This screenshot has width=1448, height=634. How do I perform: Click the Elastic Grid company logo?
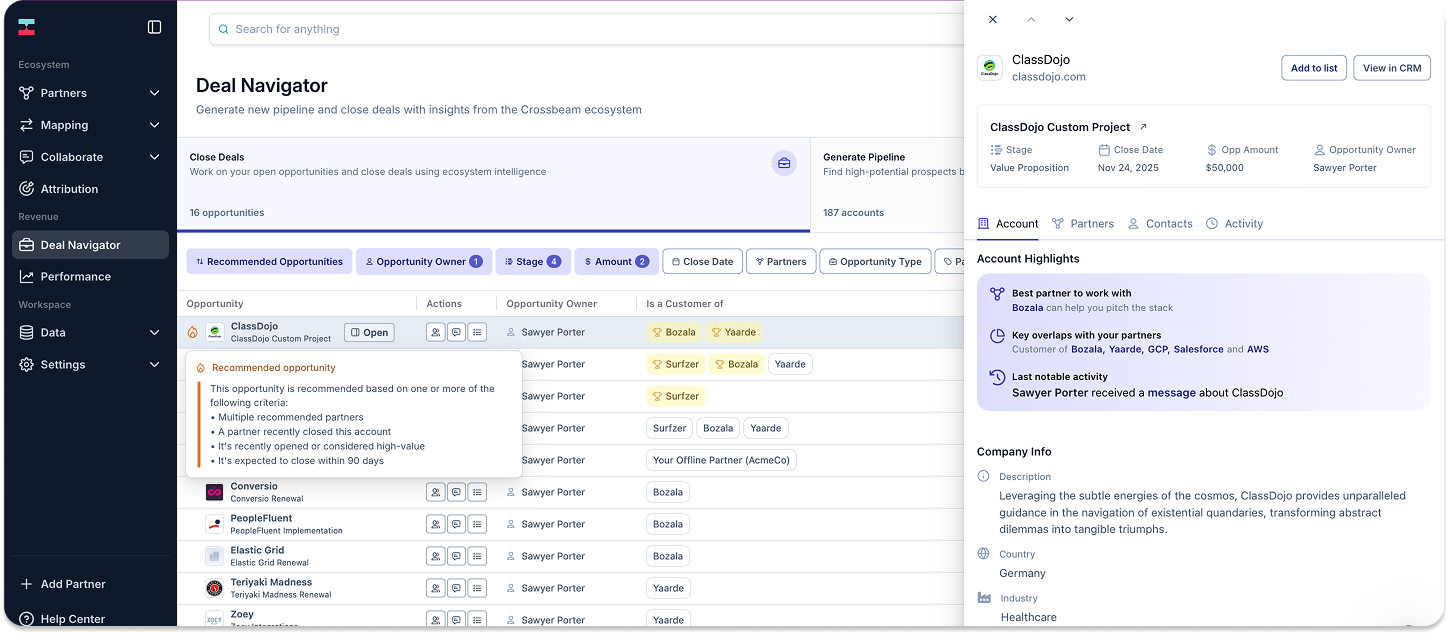pyautogui.click(x=214, y=556)
